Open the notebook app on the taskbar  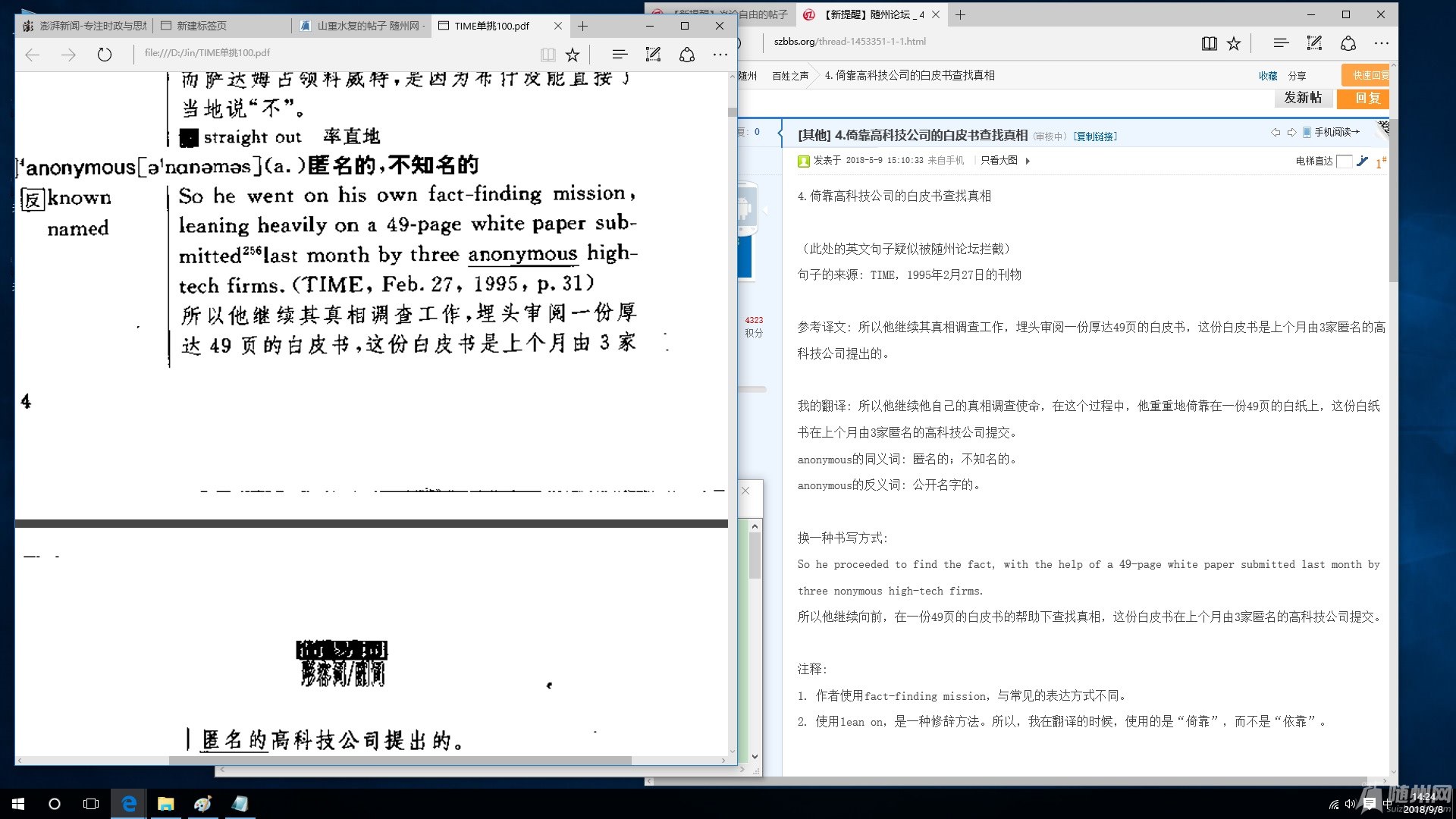coord(240,804)
